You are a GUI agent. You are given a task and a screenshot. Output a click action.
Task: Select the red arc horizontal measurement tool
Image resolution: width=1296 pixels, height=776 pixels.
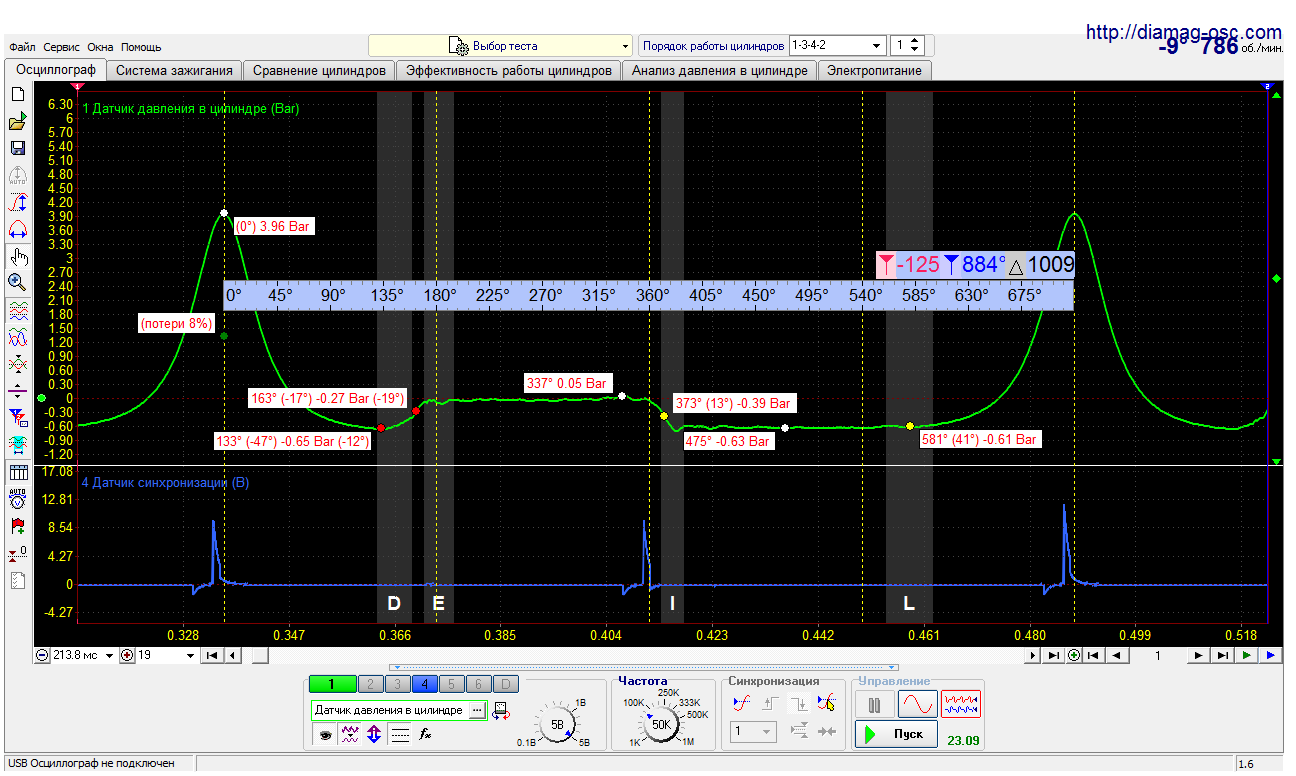pyautogui.click(x=17, y=229)
